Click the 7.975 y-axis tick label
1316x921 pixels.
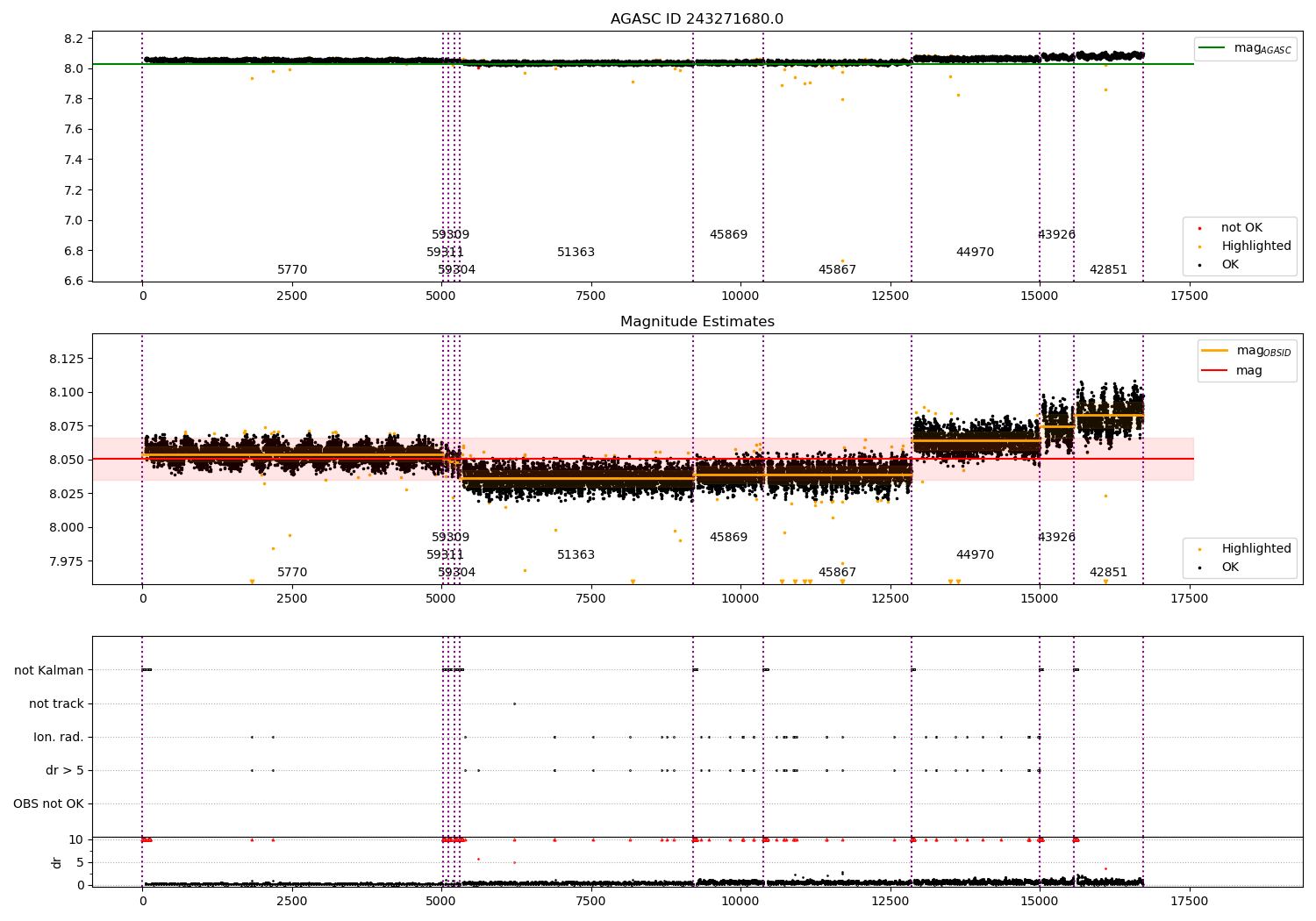pyautogui.click(x=67, y=561)
